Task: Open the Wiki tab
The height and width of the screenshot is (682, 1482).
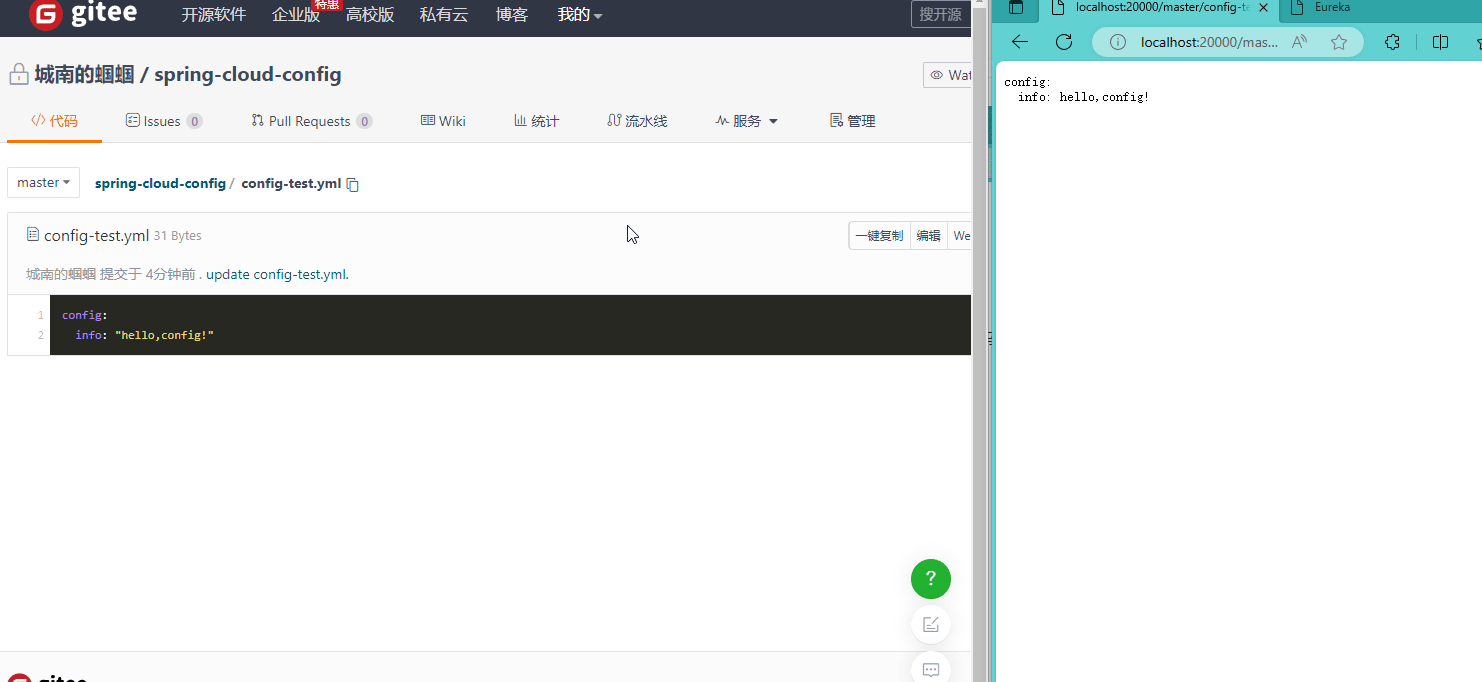Action: (x=443, y=121)
